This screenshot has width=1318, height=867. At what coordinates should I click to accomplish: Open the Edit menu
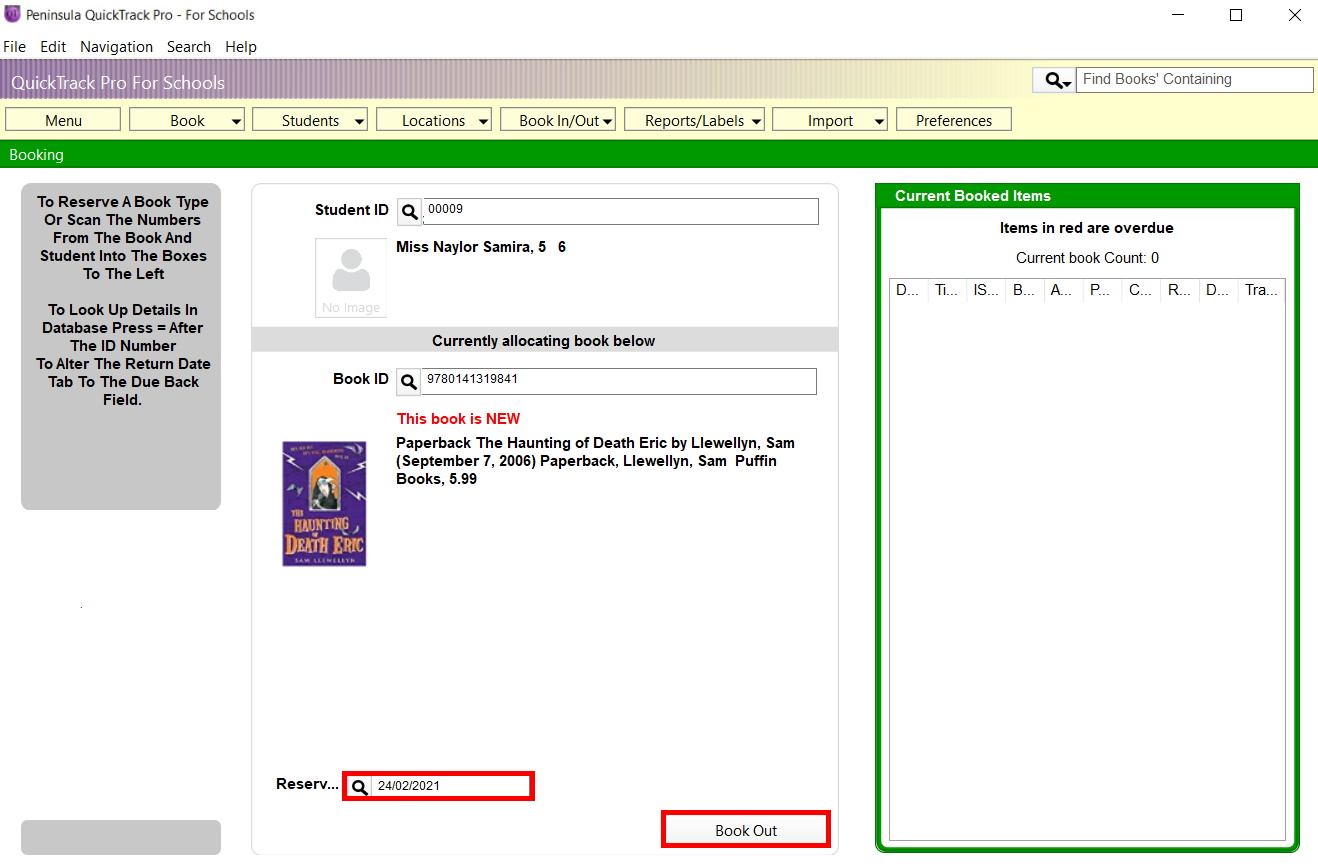tap(53, 47)
